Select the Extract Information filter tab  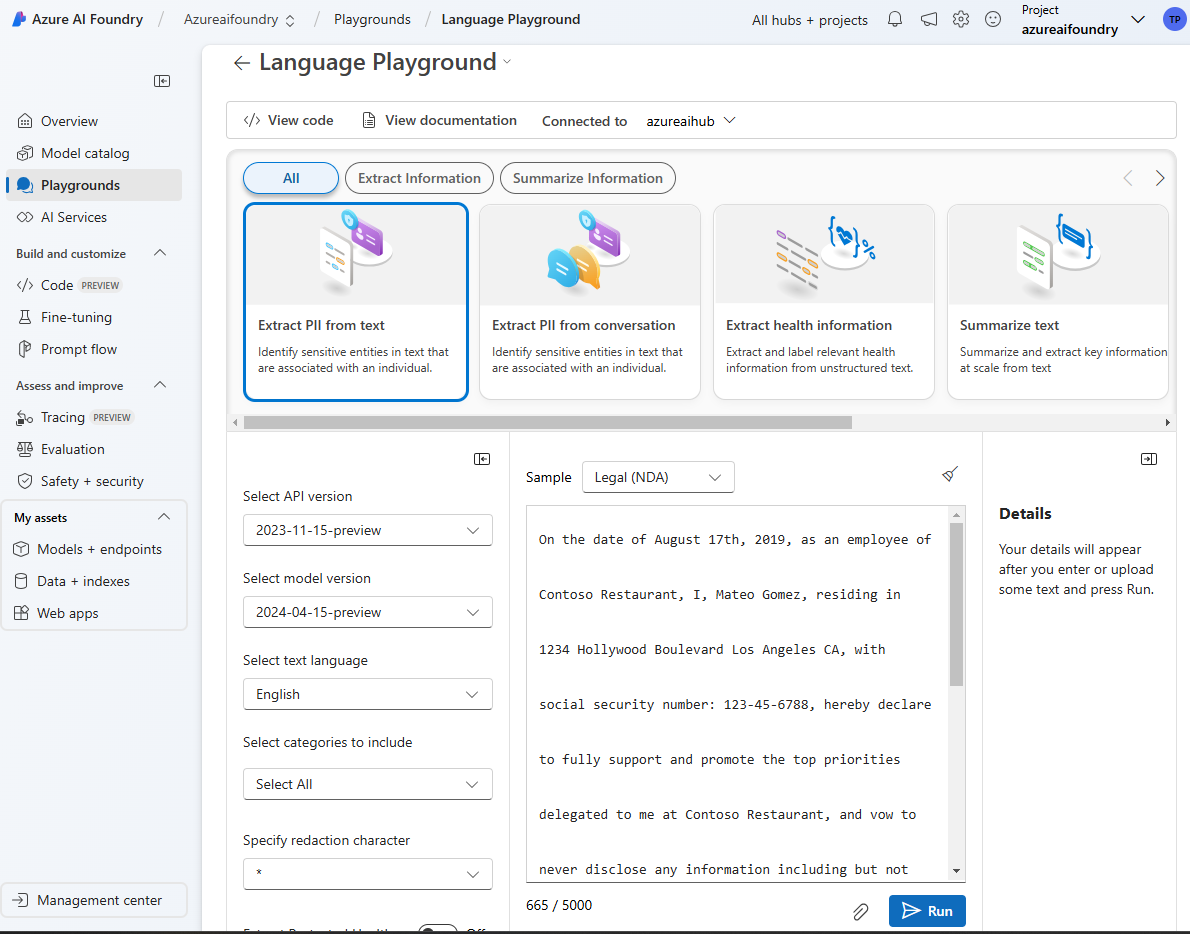click(x=419, y=178)
